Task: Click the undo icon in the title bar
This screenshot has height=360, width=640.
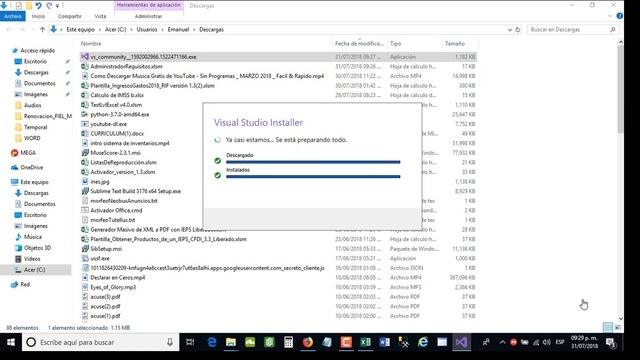Action: pyautogui.click(x=38, y=6)
